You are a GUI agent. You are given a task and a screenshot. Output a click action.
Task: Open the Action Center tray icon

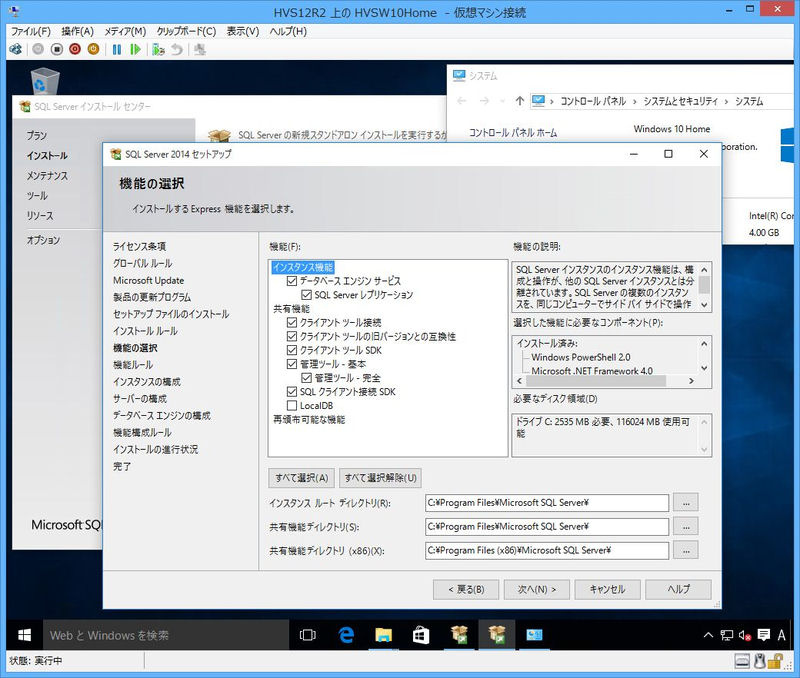point(764,635)
